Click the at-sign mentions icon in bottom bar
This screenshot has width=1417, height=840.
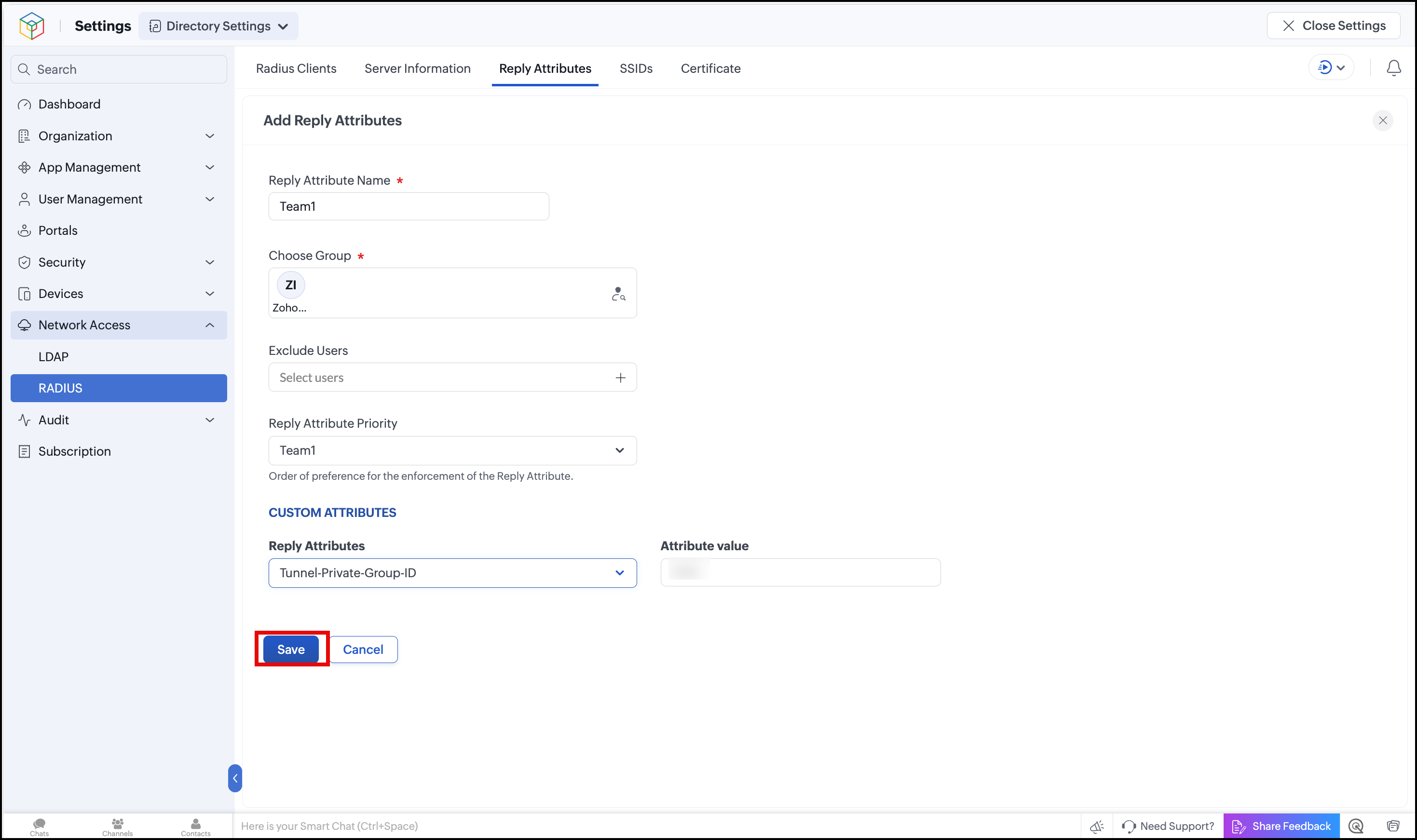pos(1356,826)
